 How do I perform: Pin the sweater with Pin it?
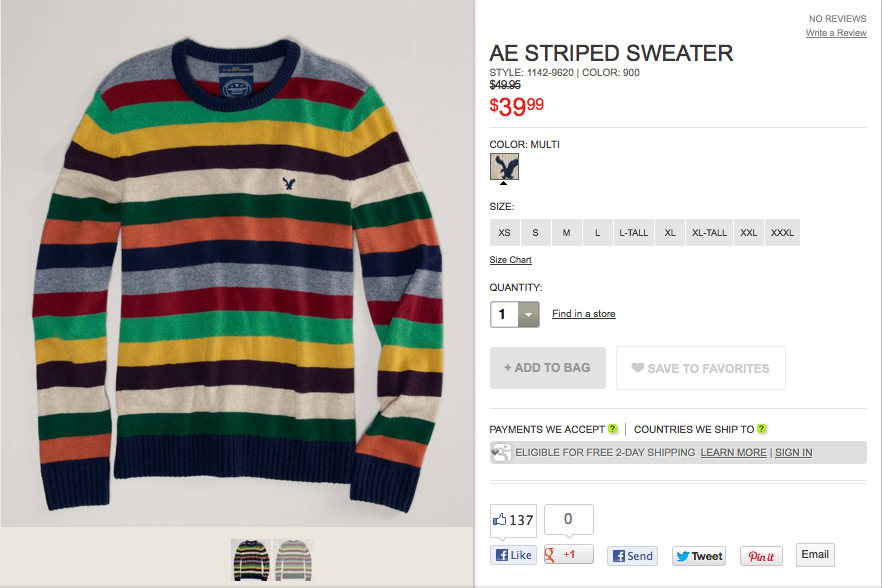point(761,556)
